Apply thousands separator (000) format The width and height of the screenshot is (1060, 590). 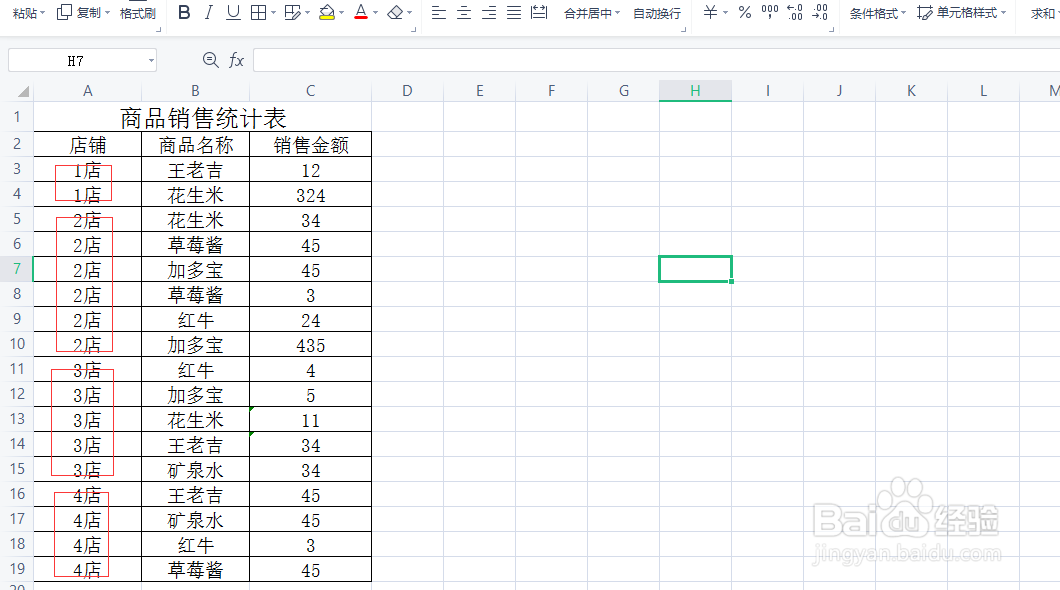(769, 12)
